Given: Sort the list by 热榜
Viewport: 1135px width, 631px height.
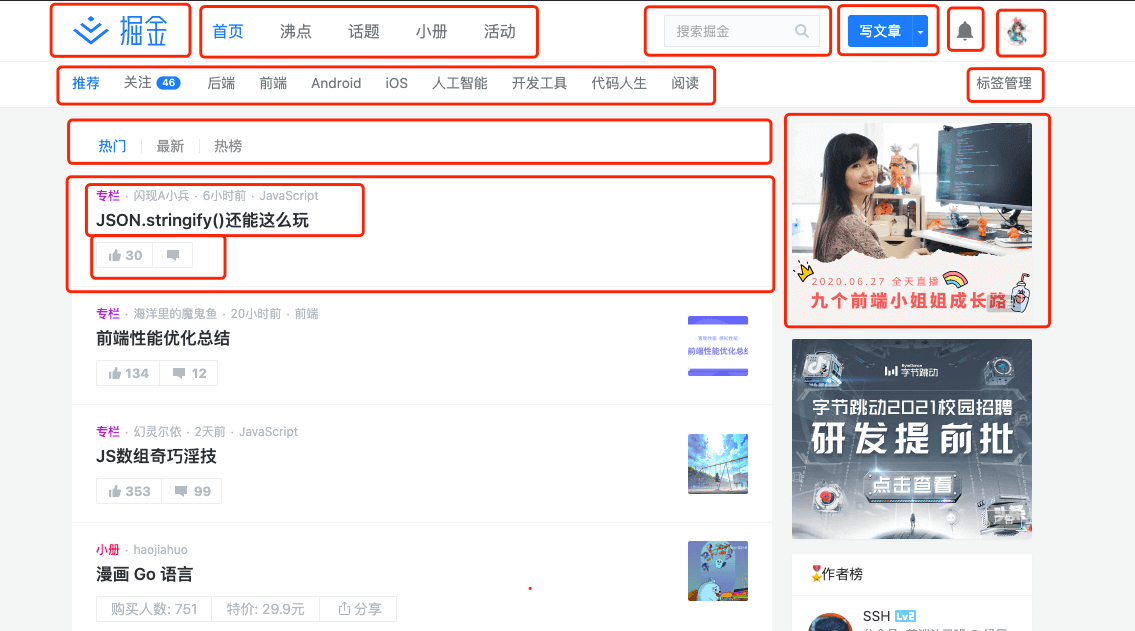Looking at the screenshot, I should click(x=228, y=146).
